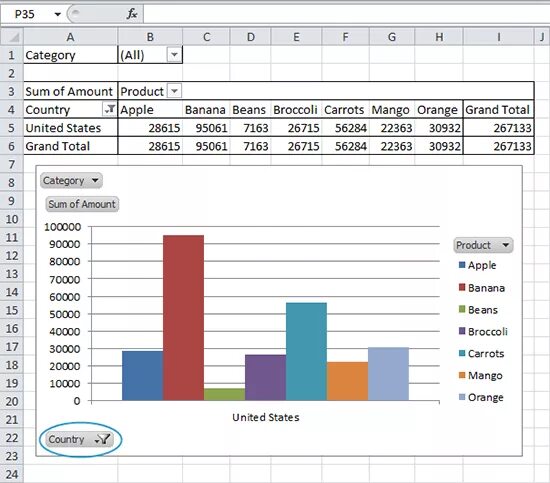Image resolution: width=550 pixels, height=483 pixels.
Task: Select the Carrots column header cell
Action: (345, 110)
